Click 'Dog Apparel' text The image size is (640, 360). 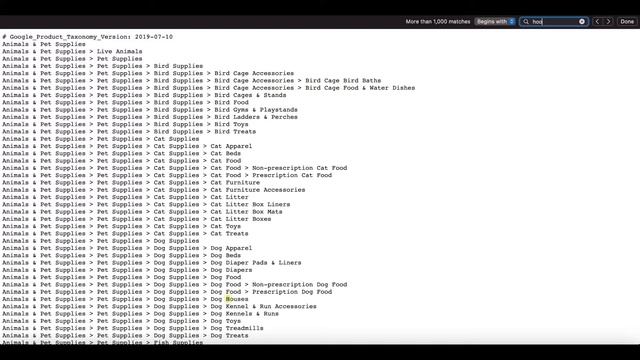231,248
